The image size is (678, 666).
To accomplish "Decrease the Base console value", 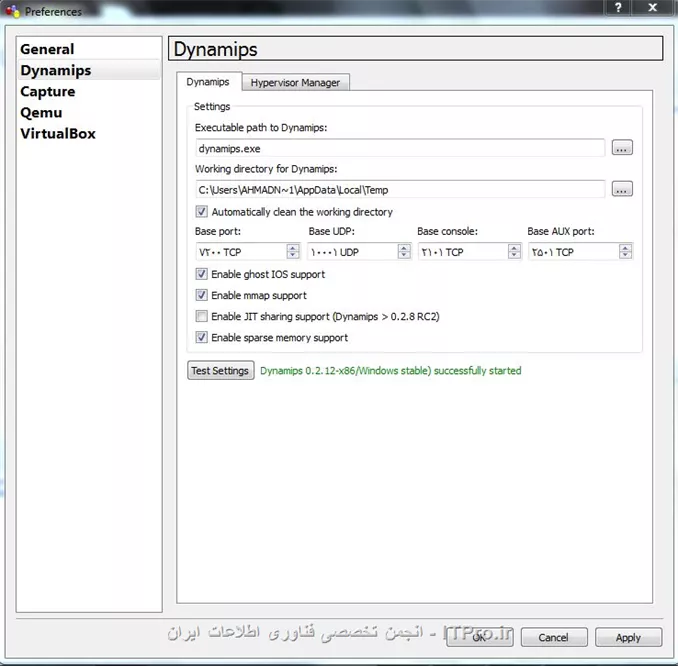I will point(514,255).
